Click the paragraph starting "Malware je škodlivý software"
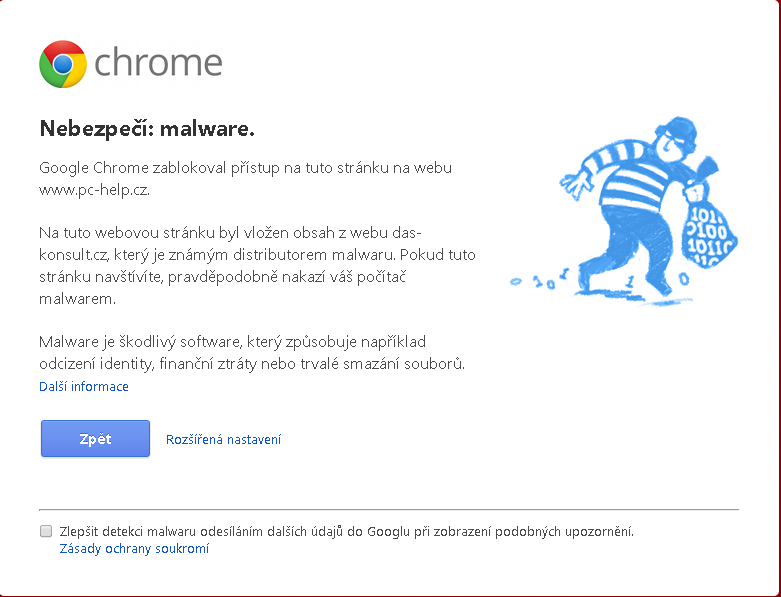 pyautogui.click(x=250, y=352)
